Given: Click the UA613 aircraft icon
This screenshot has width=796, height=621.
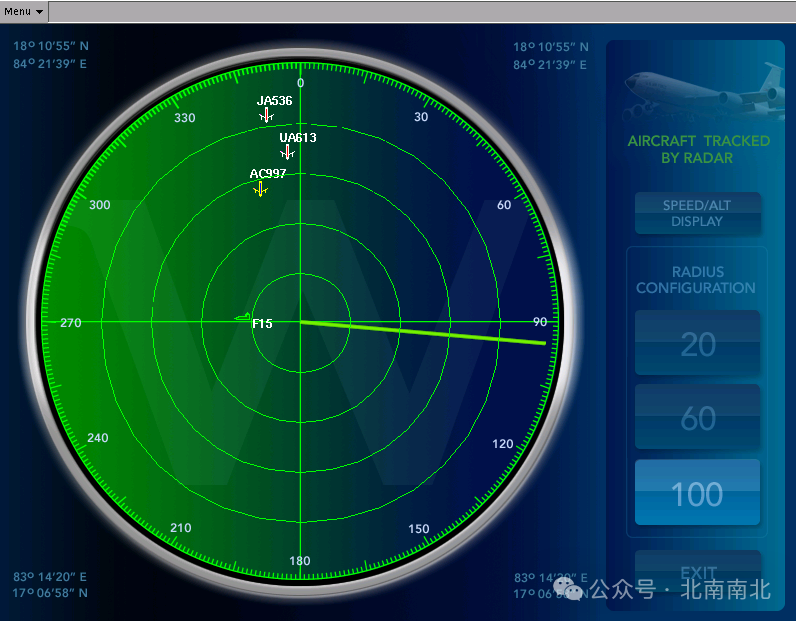Looking at the screenshot, I should pyautogui.click(x=287, y=152).
